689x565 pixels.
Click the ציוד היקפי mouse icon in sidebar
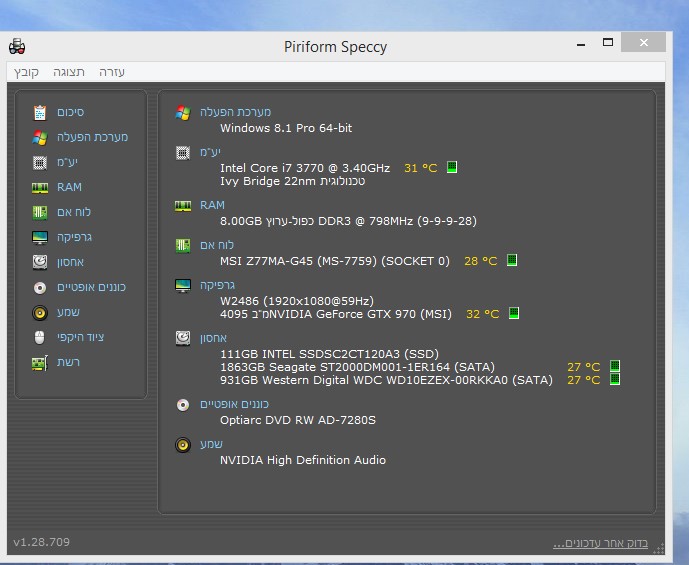(x=40, y=337)
